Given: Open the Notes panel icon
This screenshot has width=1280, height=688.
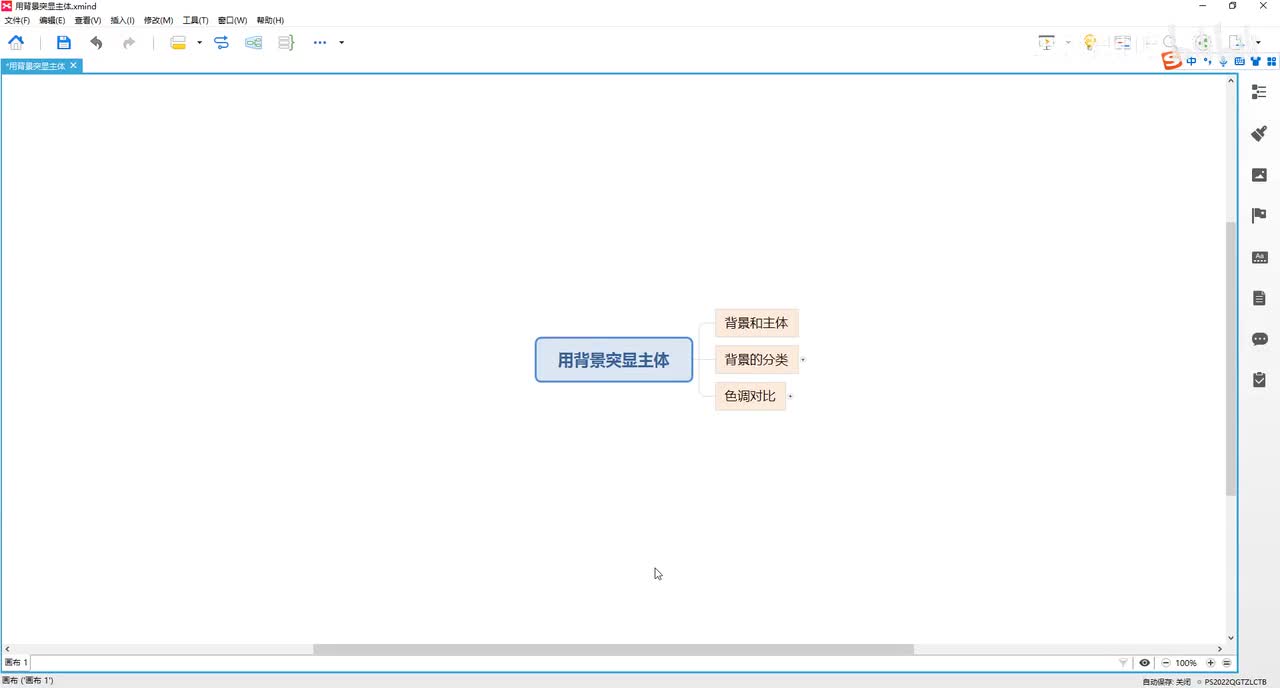Looking at the screenshot, I should tap(1259, 298).
